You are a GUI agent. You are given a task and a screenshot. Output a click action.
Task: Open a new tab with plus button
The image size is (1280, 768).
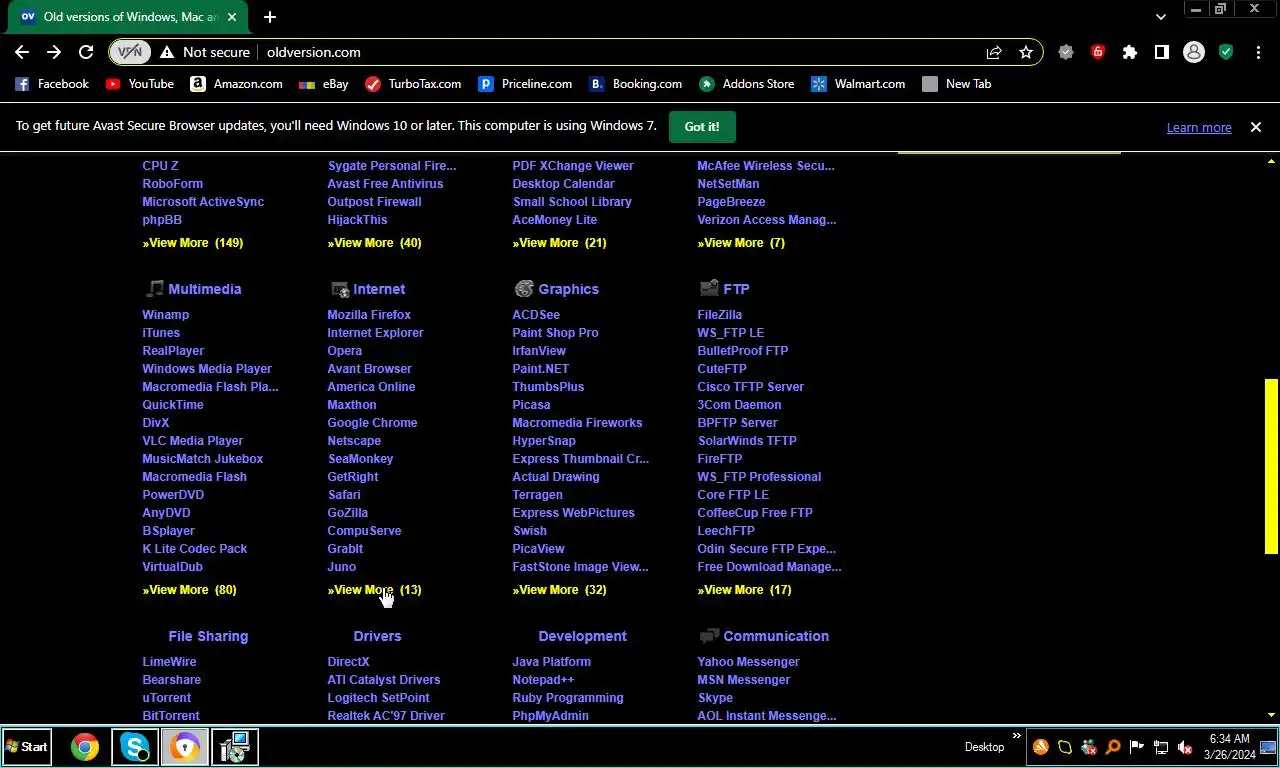270,17
